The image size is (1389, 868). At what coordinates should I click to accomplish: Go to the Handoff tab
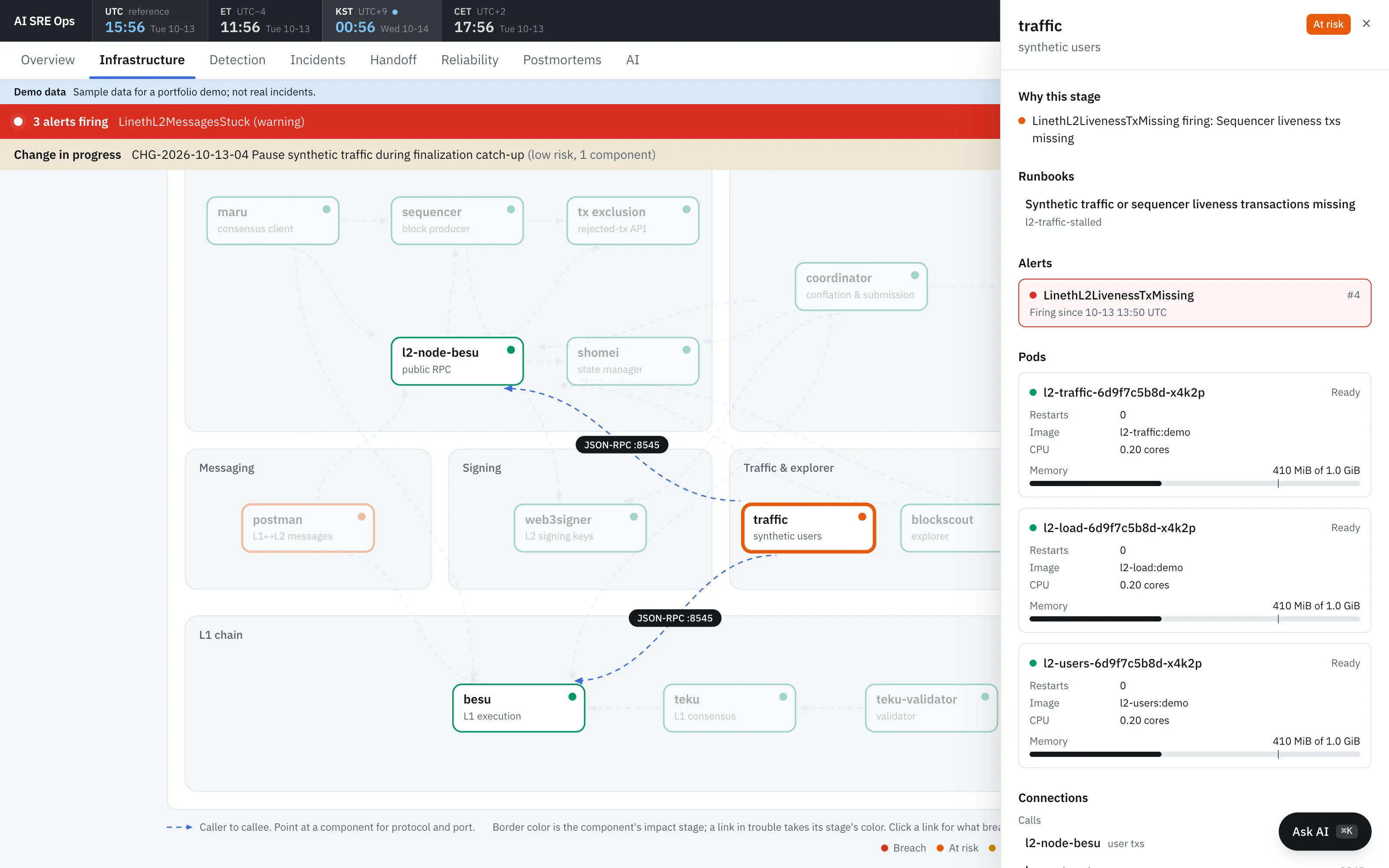click(x=392, y=60)
